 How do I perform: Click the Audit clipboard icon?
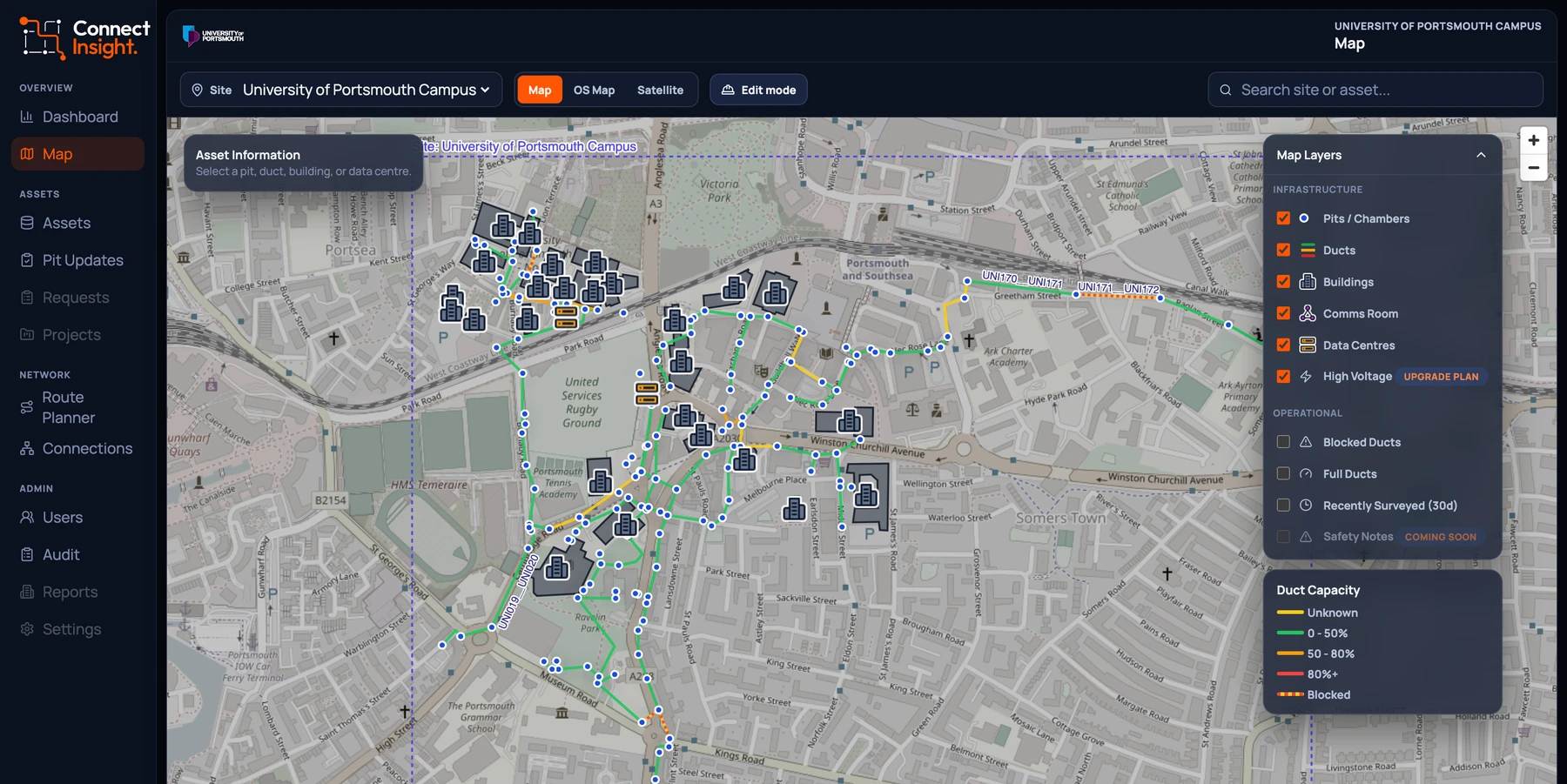point(27,554)
